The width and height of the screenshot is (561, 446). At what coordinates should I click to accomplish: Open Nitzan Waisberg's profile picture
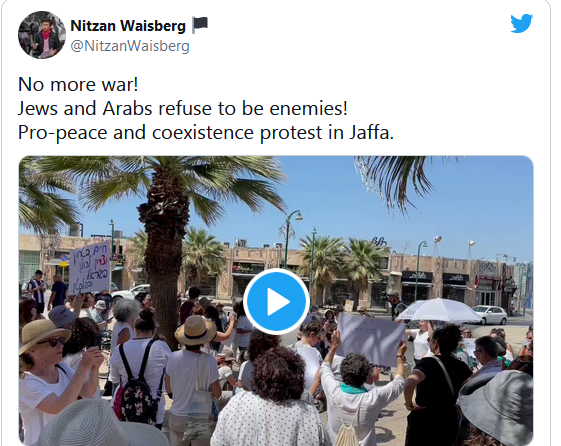point(42,35)
